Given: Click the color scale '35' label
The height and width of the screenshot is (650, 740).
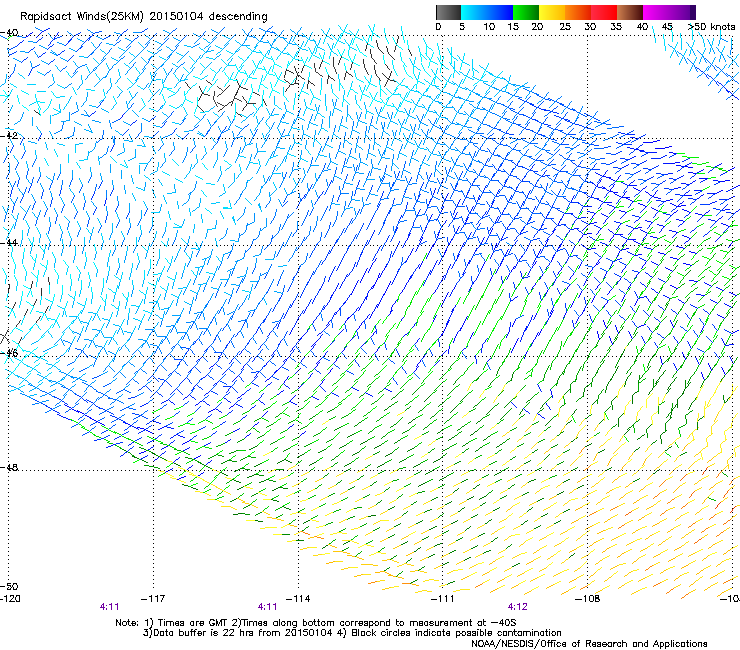Looking at the screenshot, I should pyautogui.click(x=616, y=27).
